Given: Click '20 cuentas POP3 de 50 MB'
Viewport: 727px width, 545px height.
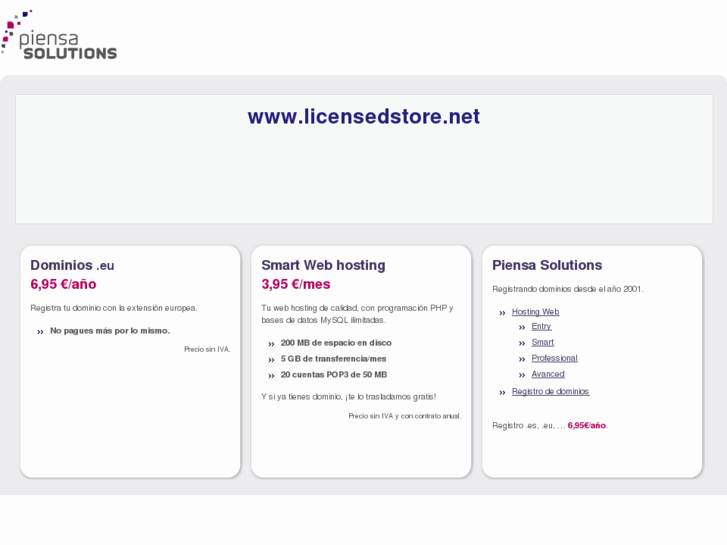Looking at the screenshot, I should (x=334, y=374).
